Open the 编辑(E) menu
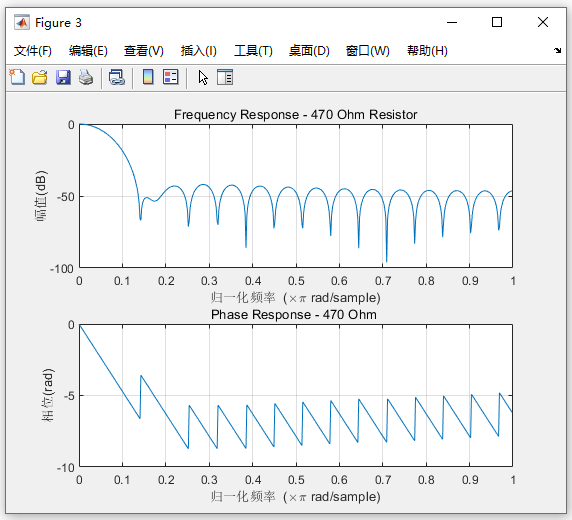 coord(88,51)
